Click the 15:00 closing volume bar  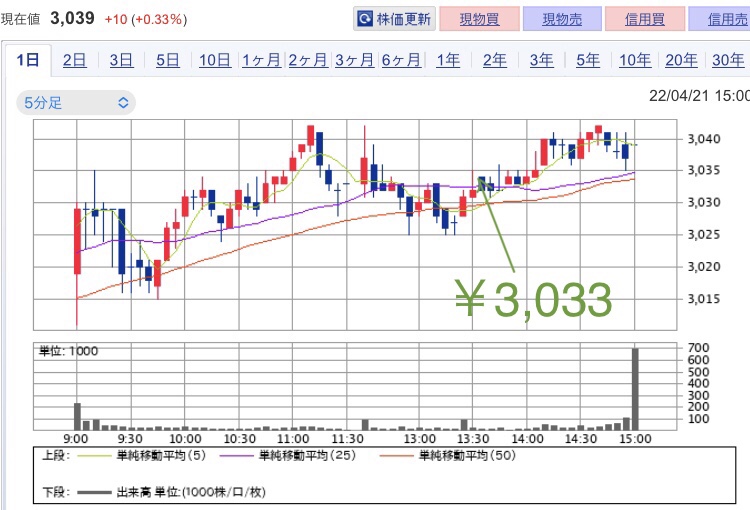pos(635,389)
